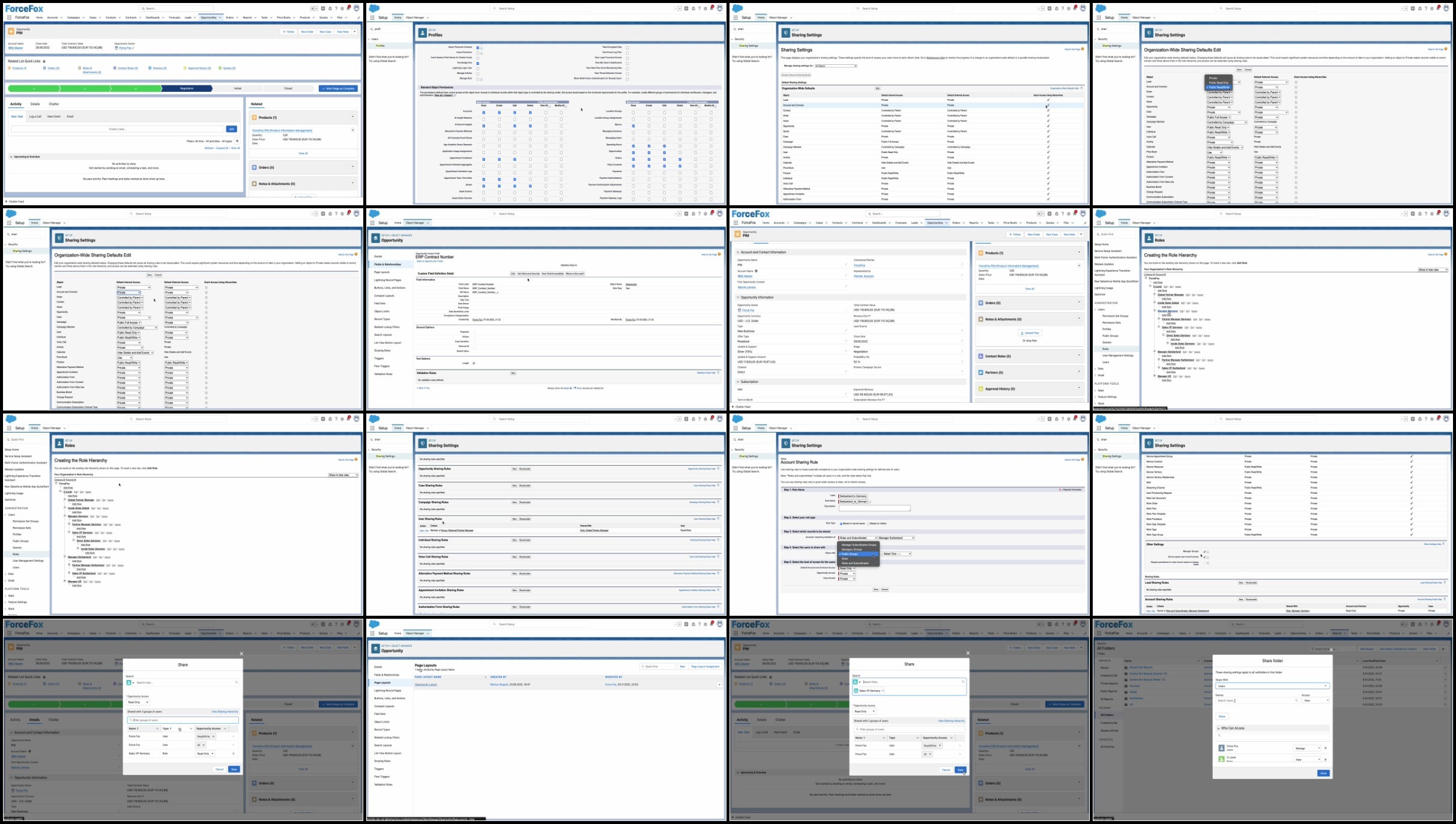Open Sales VP Germany Read Only access dropdown

pos(205,754)
